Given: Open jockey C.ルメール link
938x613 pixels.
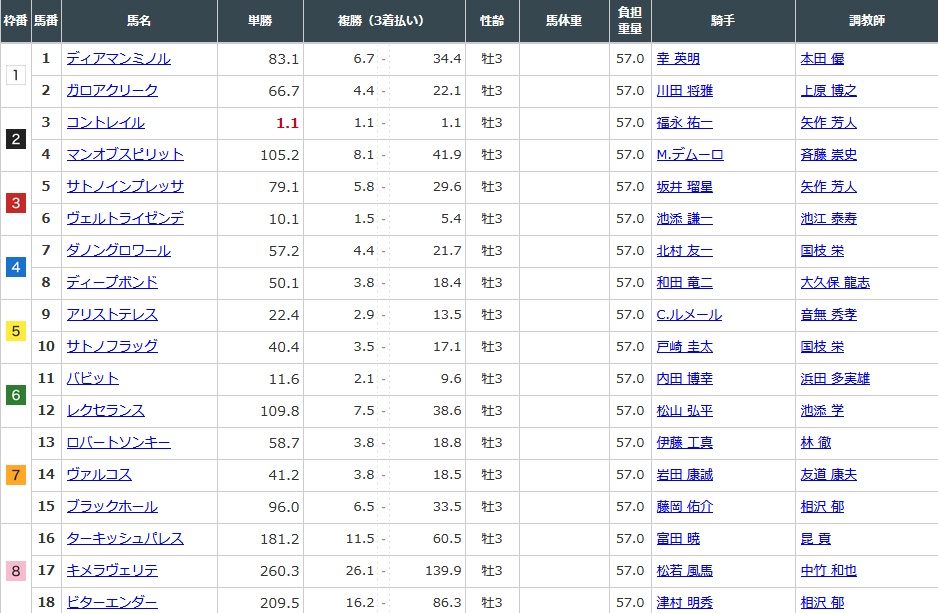Looking at the screenshot, I should click(688, 315).
